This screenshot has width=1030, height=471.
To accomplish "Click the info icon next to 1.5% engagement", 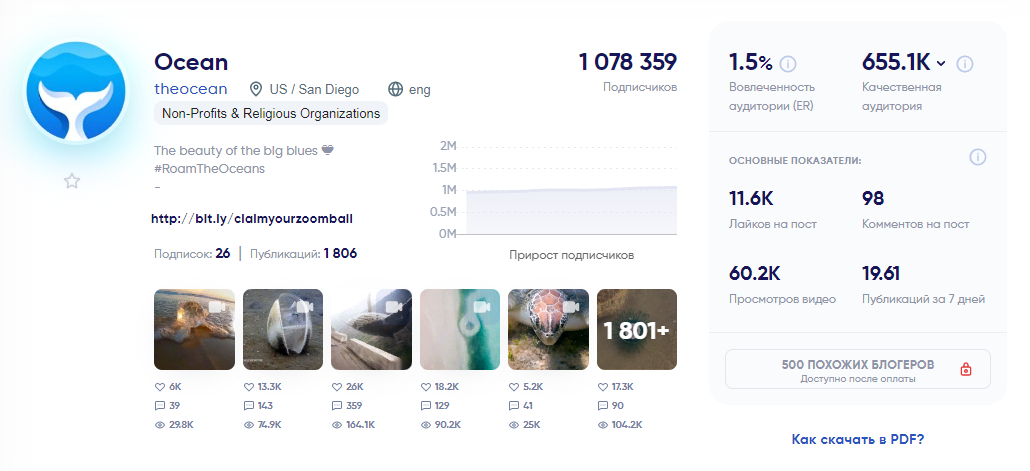I will pyautogui.click(x=788, y=64).
